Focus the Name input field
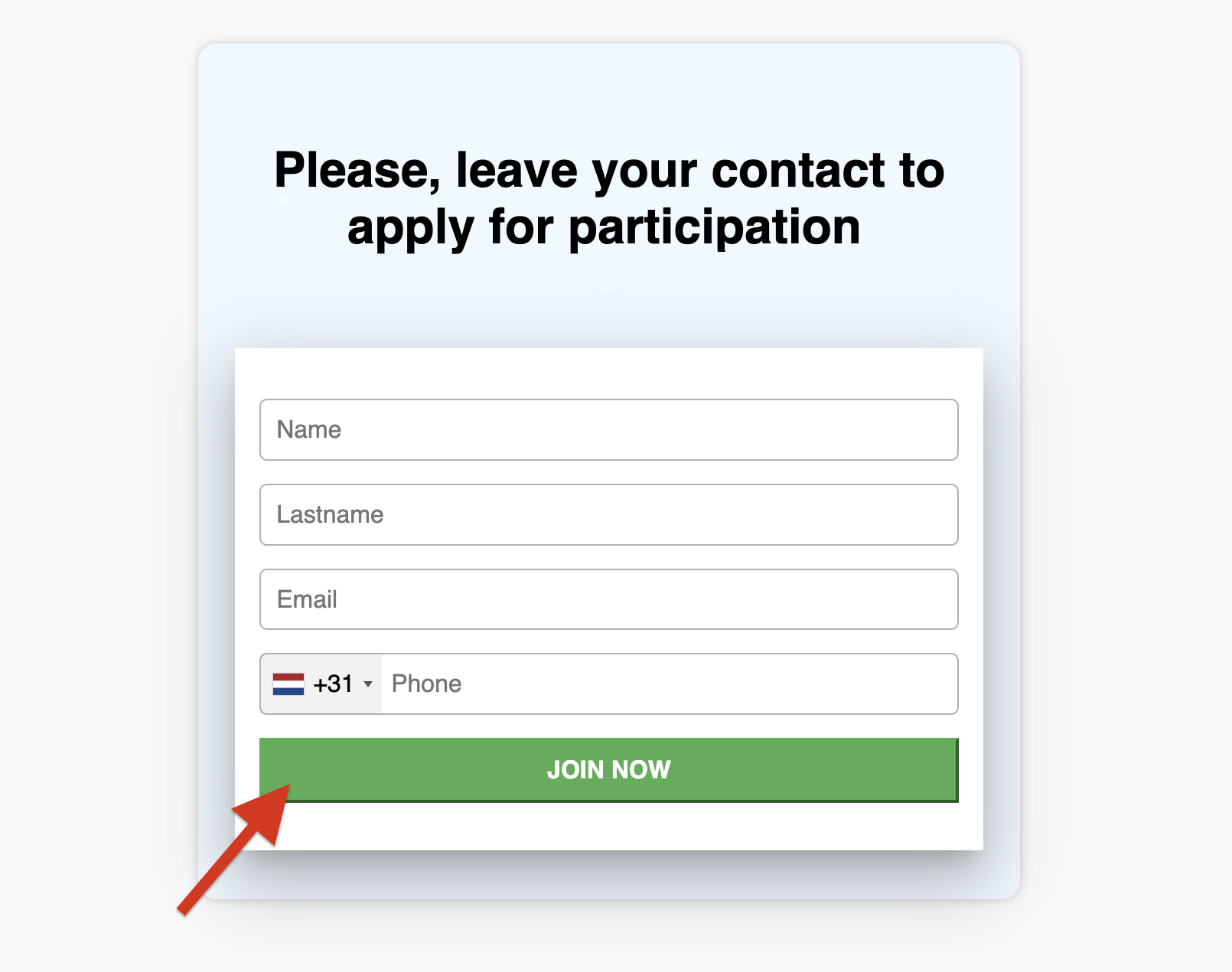The height and width of the screenshot is (972, 1232). point(608,429)
